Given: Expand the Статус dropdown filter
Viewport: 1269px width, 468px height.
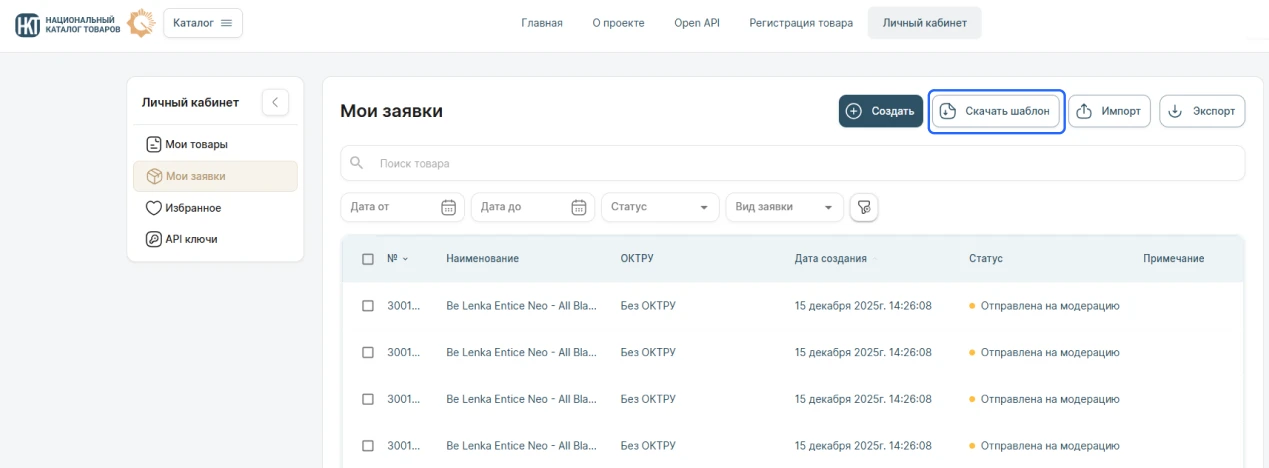Looking at the screenshot, I should pyautogui.click(x=660, y=207).
